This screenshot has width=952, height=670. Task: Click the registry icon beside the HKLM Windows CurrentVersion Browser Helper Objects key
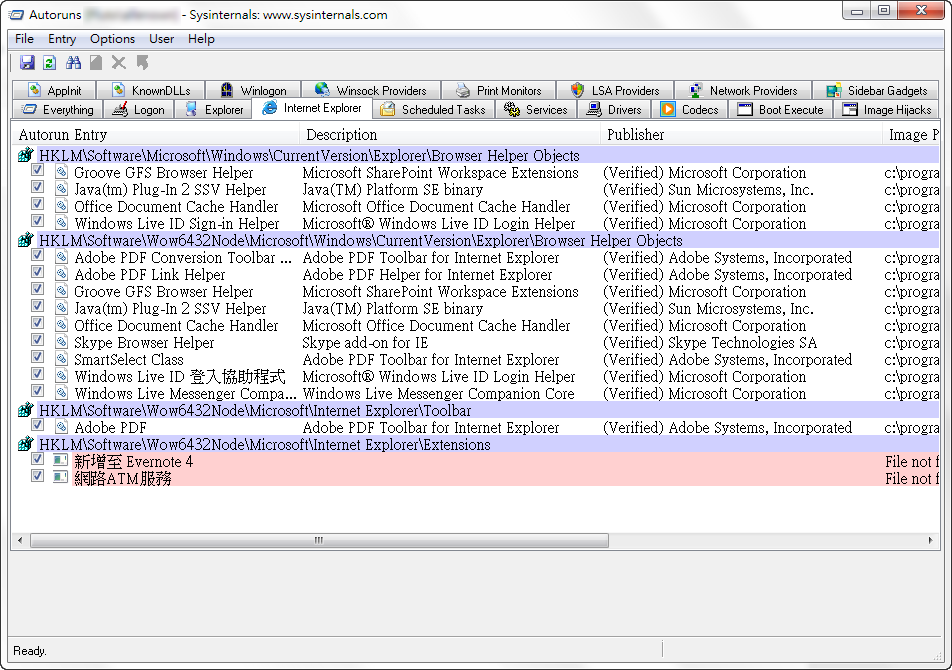pos(26,155)
